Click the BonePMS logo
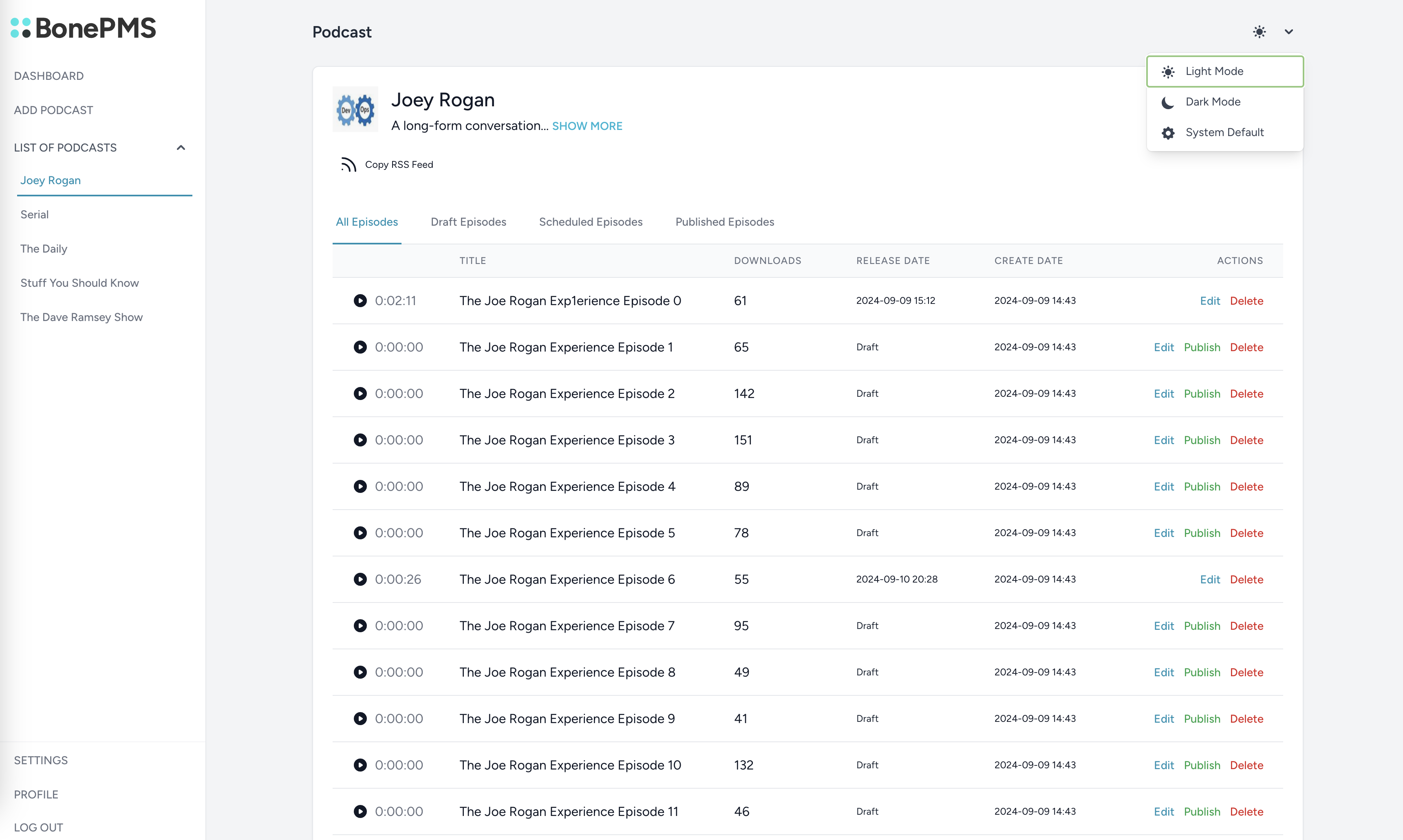1403x840 pixels. tap(83, 28)
